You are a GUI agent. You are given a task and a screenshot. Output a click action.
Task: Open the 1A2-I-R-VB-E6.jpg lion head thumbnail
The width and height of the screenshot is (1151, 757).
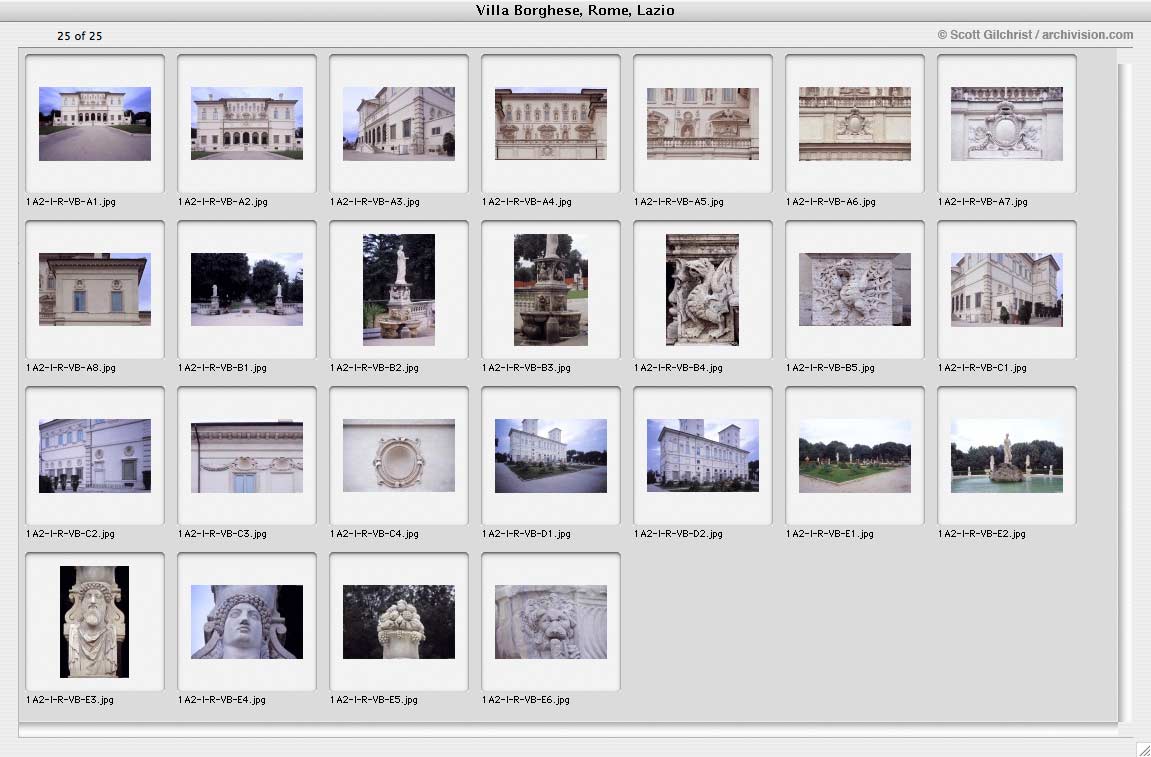[551, 621]
